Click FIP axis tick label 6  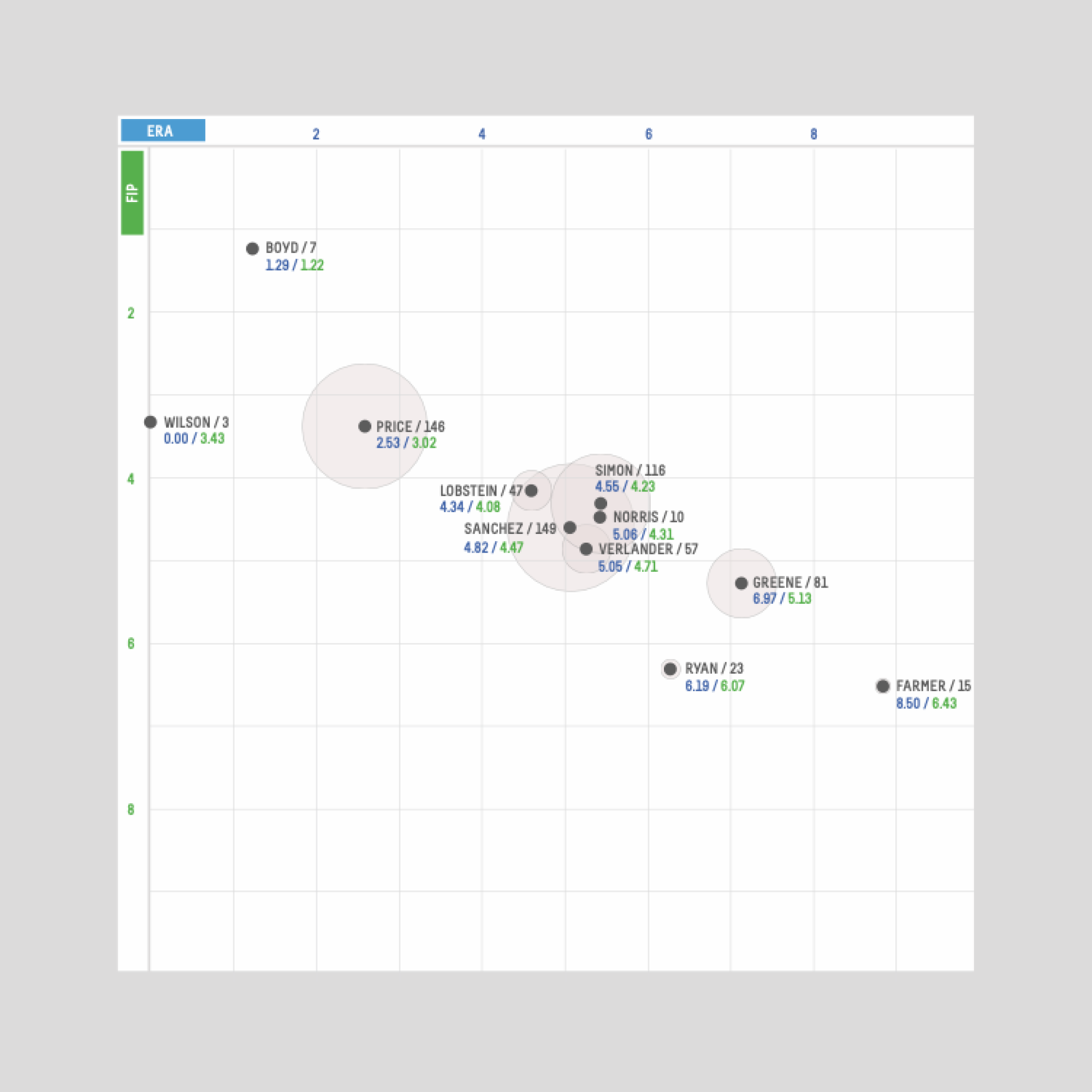coord(131,644)
